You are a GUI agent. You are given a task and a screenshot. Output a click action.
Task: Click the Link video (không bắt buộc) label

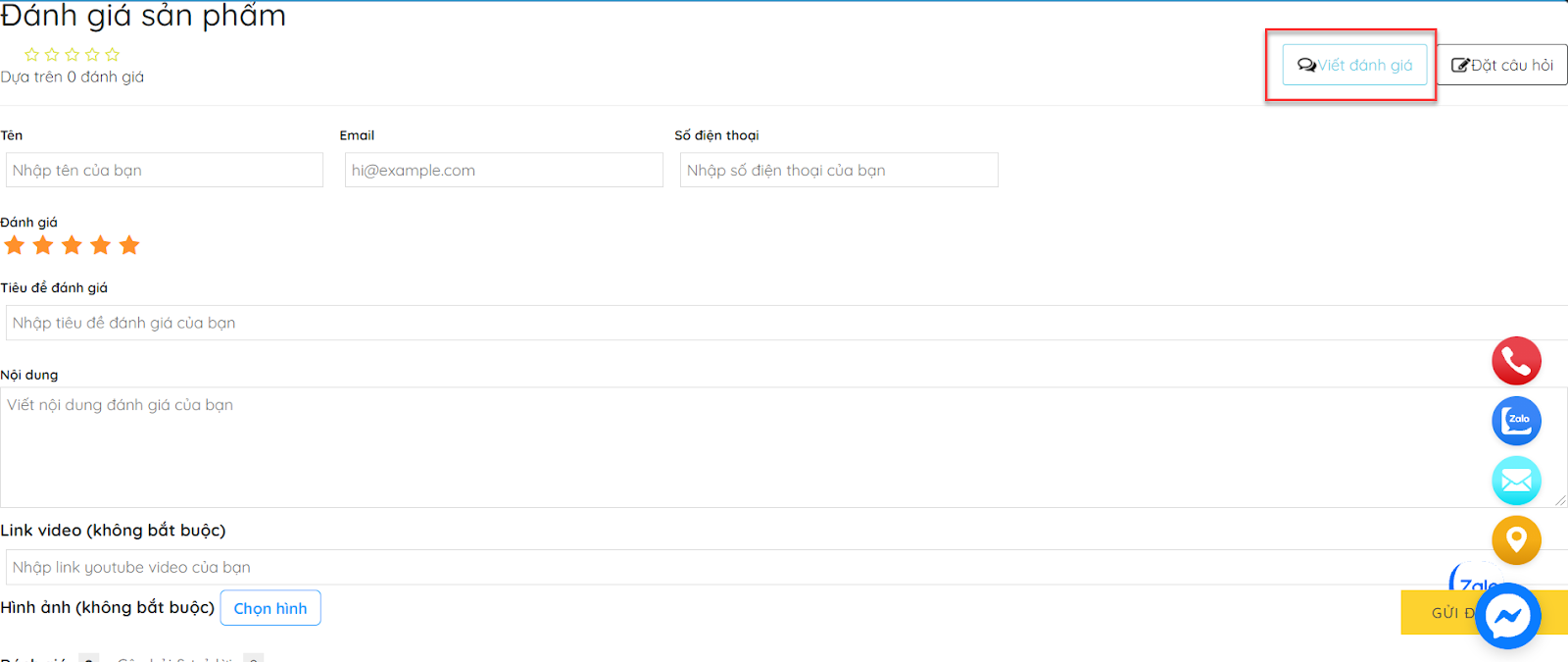pos(113,531)
